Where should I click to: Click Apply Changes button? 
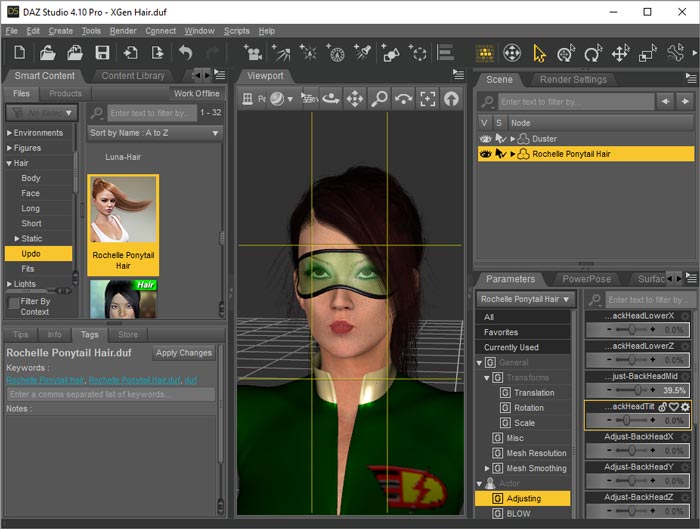(184, 353)
